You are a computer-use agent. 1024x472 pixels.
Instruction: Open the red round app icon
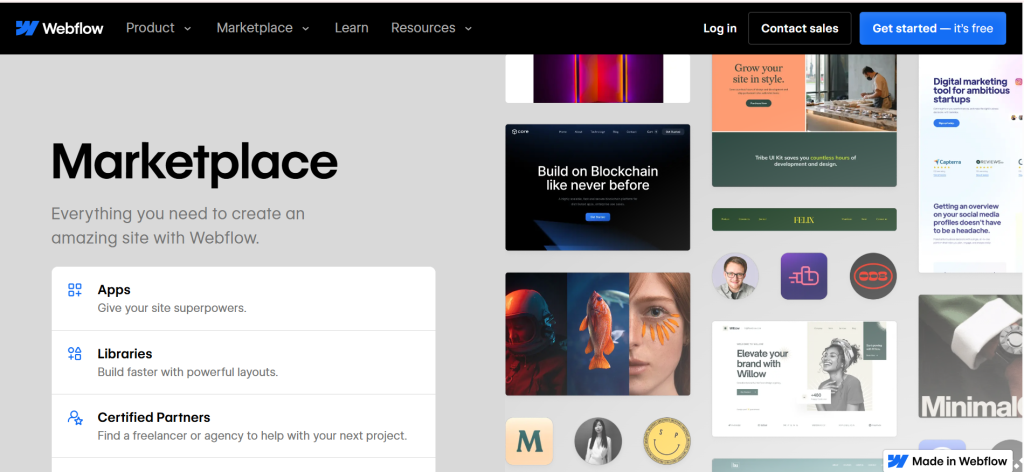(873, 276)
